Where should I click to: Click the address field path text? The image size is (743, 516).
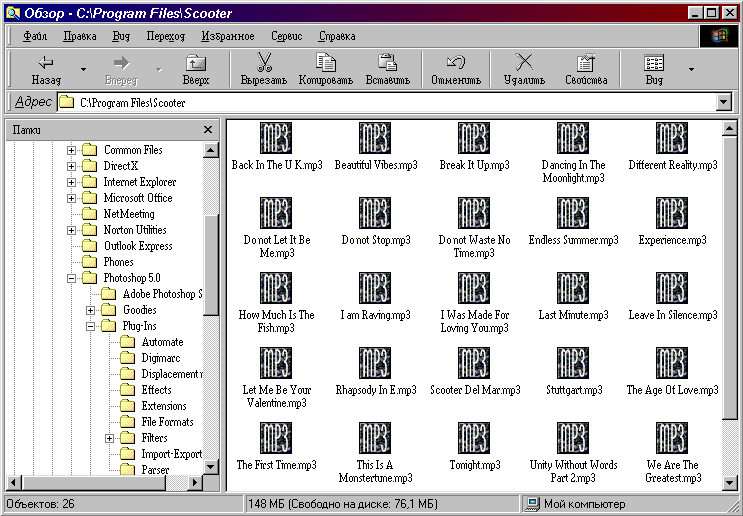point(132,102)
